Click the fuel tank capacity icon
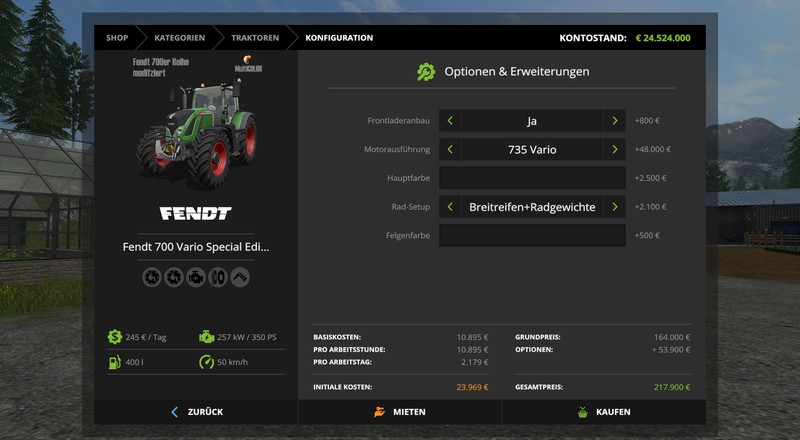Viewport: 800px width, 440px height. coord(115,362)
